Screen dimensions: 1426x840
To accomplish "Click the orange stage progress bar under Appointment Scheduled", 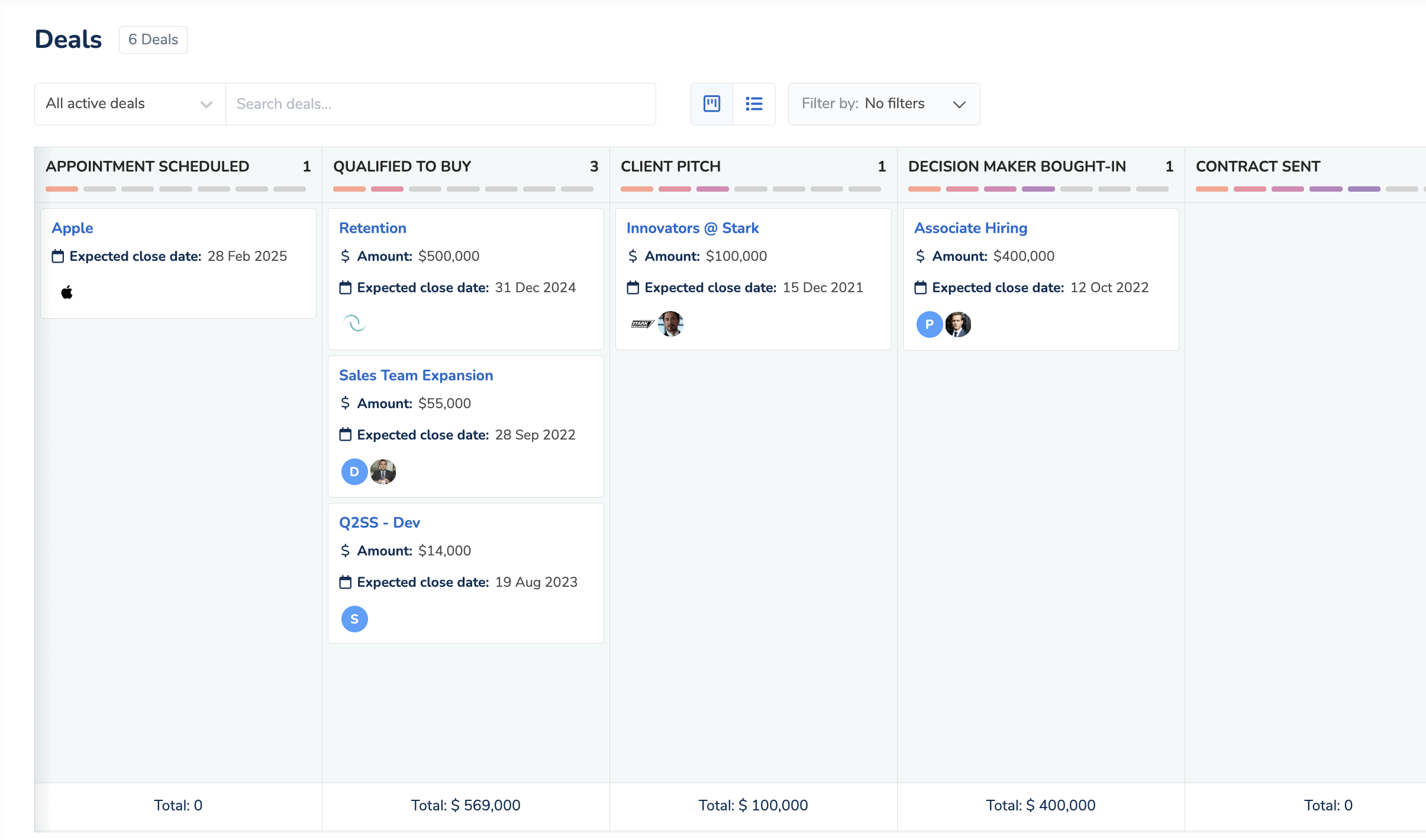I will (x=62, y=189).
